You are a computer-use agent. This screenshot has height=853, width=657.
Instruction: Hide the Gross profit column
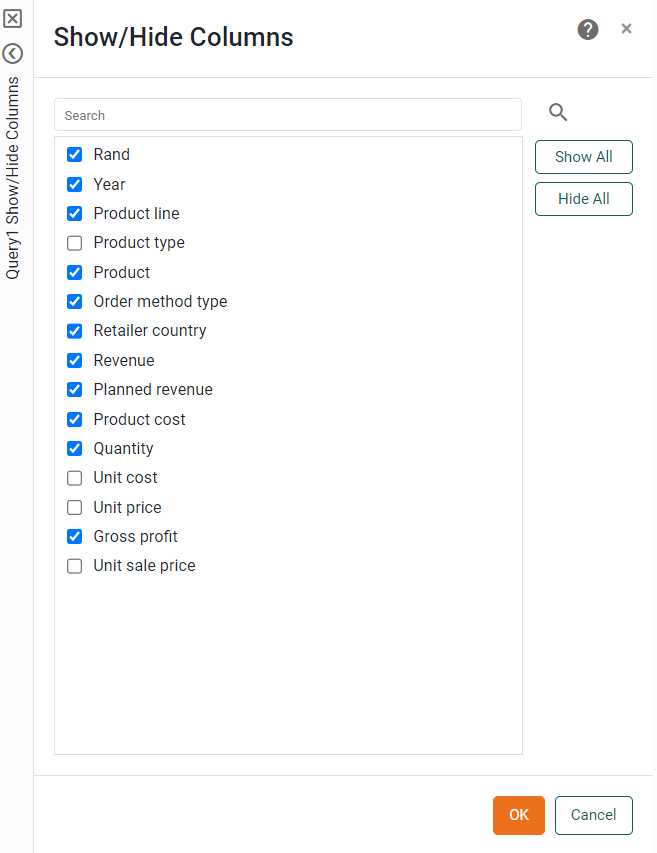click(x=74, y=536)
